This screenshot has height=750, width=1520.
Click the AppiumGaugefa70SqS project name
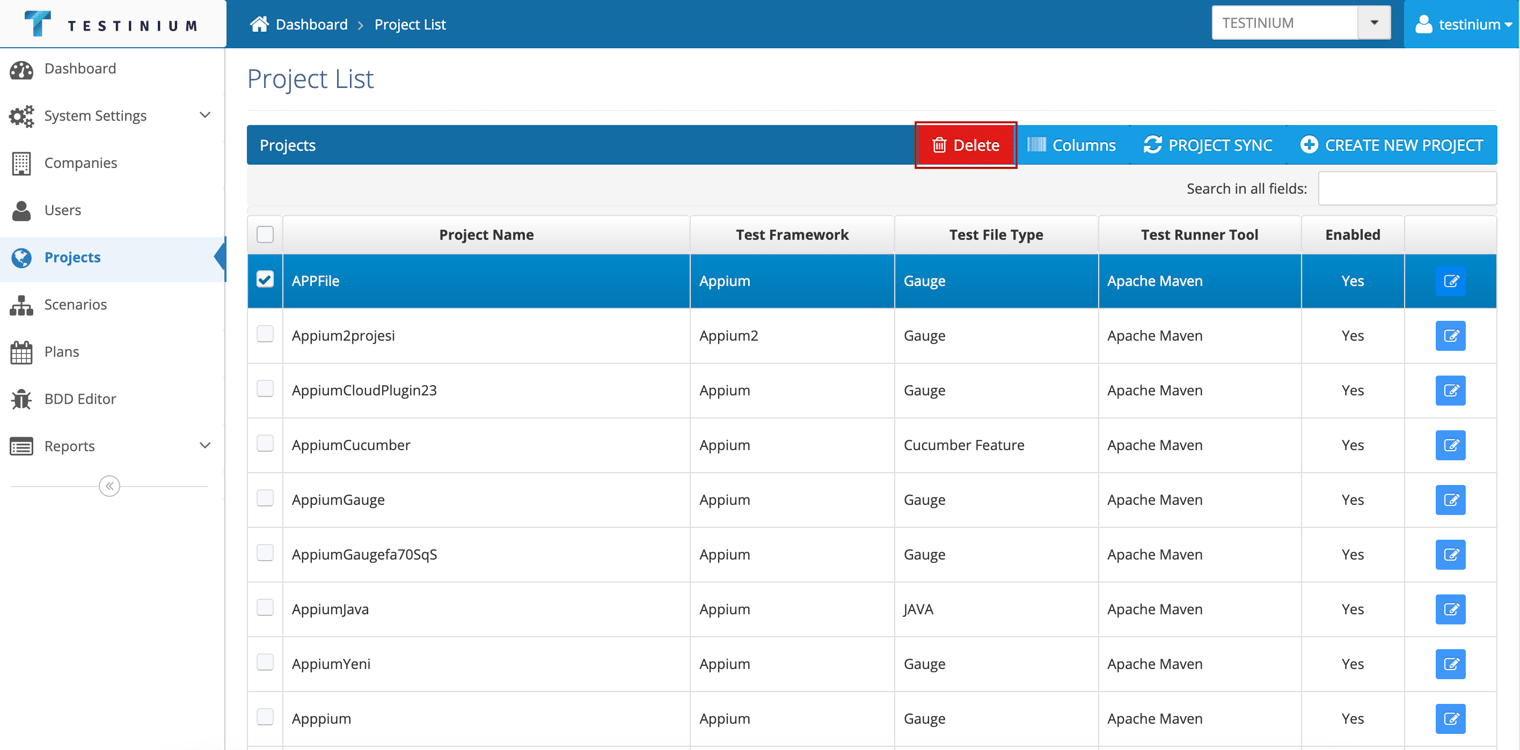[365, 554]
